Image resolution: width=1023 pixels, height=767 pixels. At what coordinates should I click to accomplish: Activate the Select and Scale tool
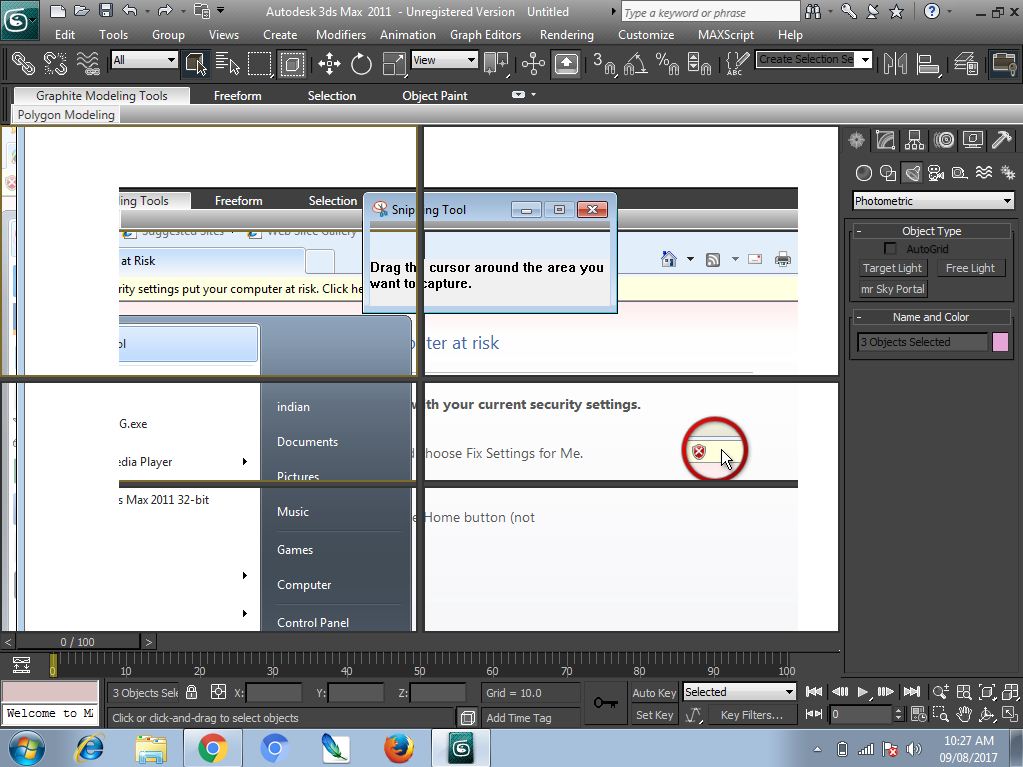coord(393,63)
